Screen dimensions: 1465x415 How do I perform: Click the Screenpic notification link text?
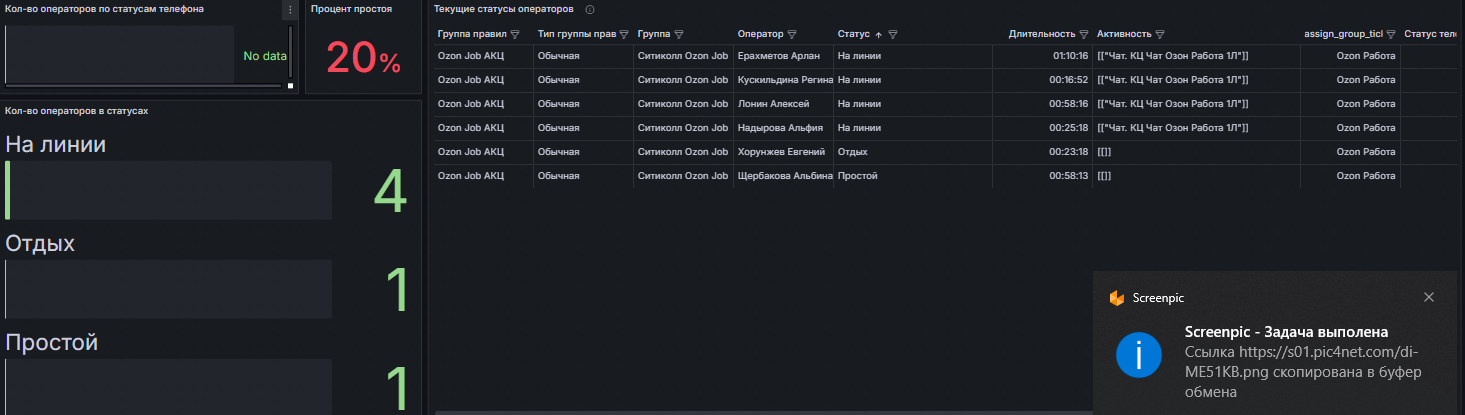(x=1302, y=372)
